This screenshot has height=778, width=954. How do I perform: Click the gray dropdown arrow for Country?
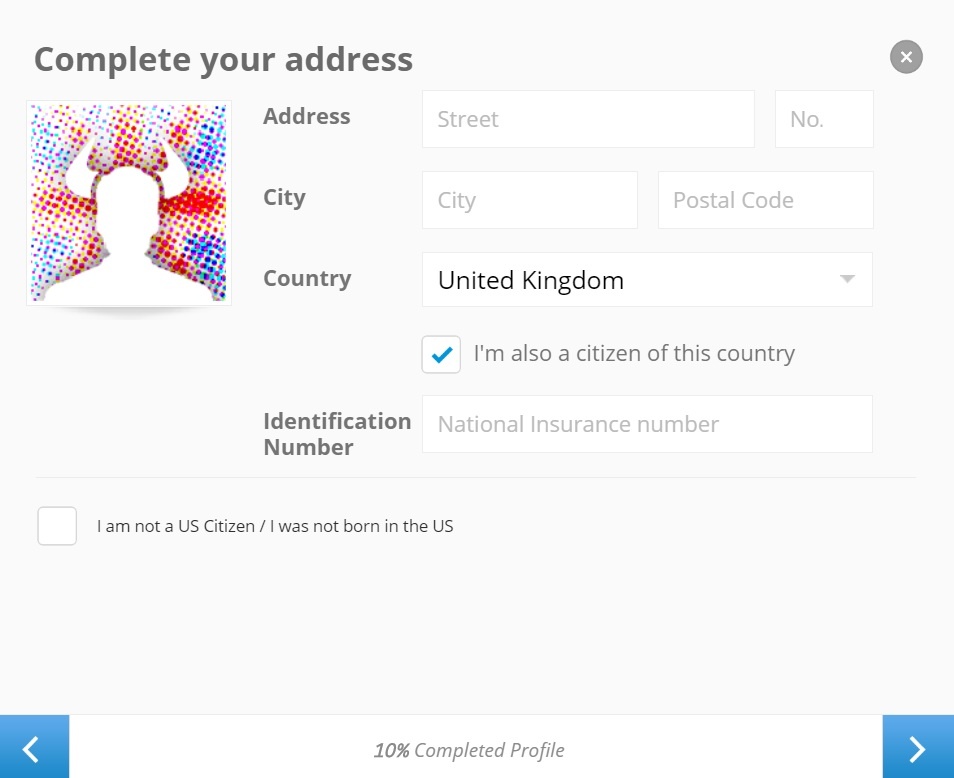(846, 280)
